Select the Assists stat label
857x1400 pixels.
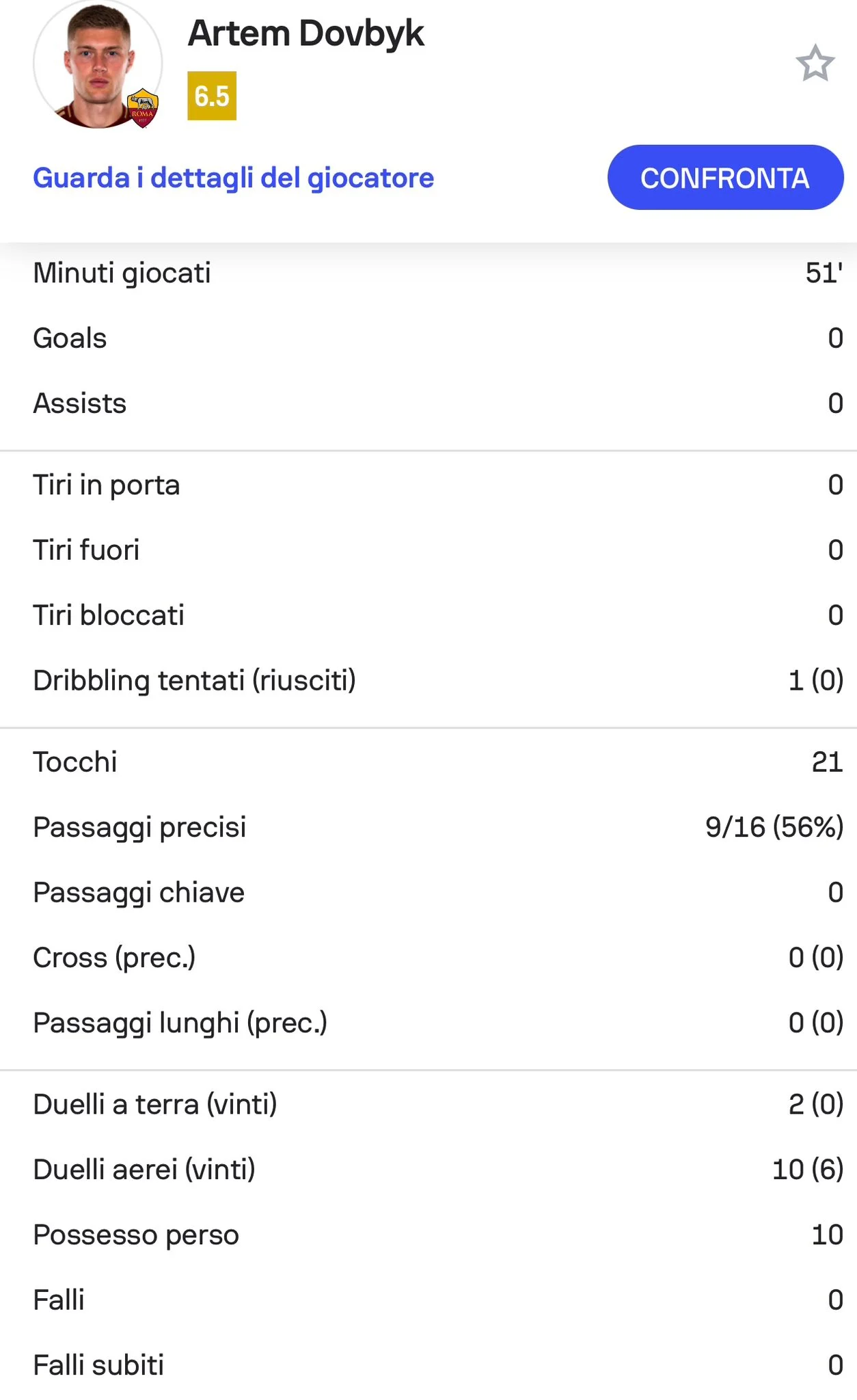click(79, 403)
